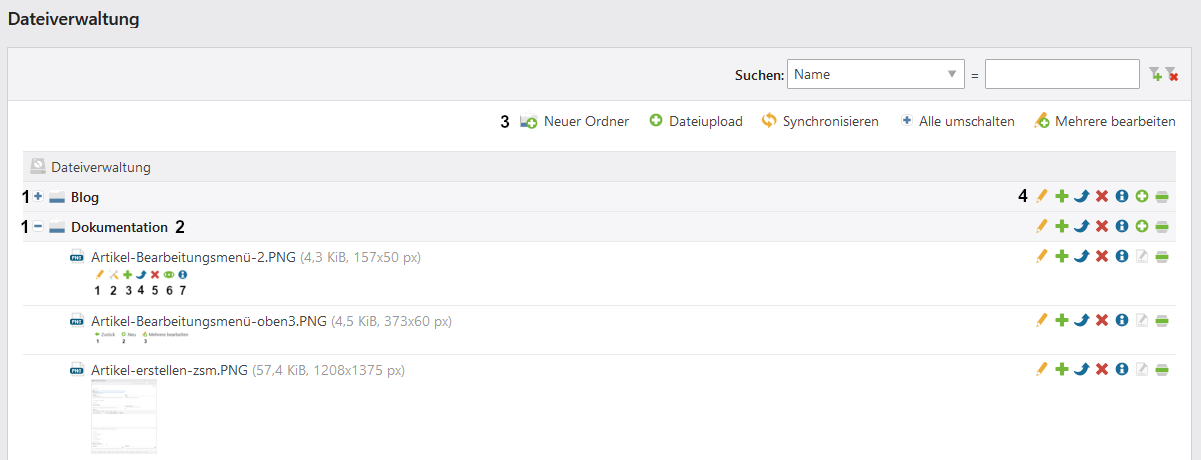Image resolution: width=1201 pixels, height=460 pixels.
Task: Click the source editor icon for Artikel-Bearbeitungsmenü-2.PNG
Action: [1141, 257]
